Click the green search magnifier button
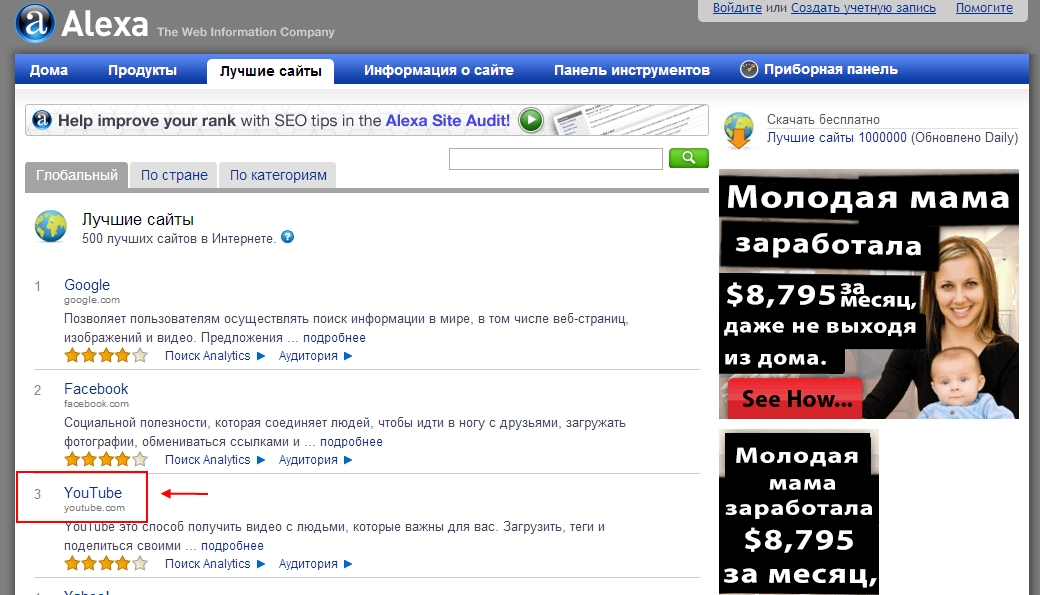 [x=688, y=158]
